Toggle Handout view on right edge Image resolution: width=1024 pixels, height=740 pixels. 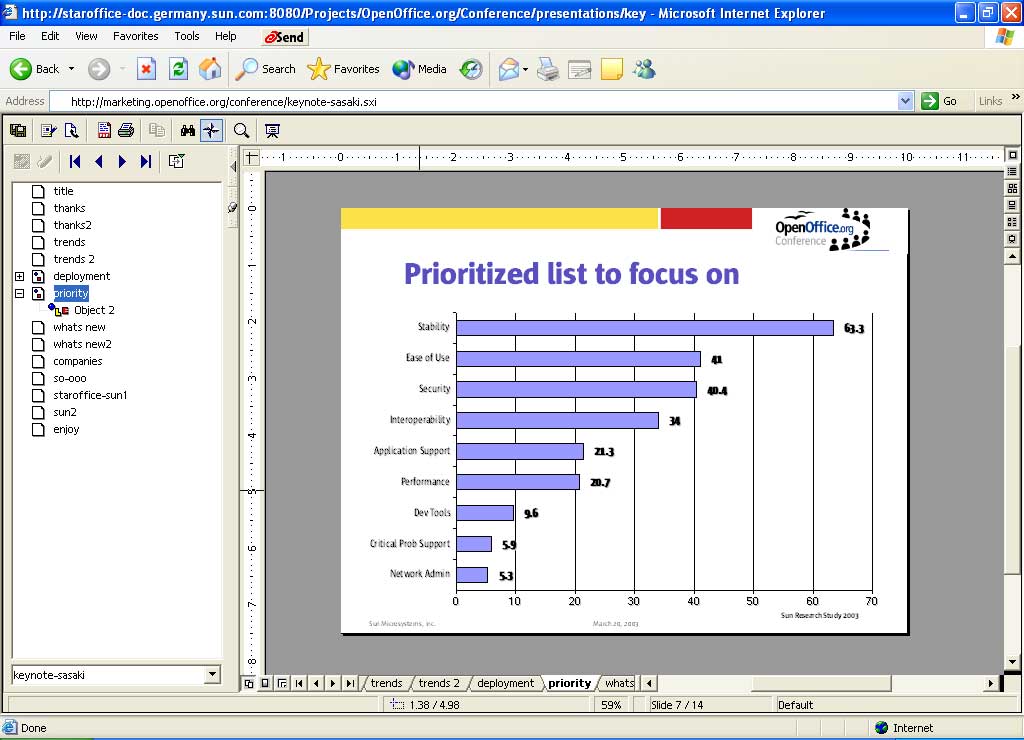[x=1012, y=222]
